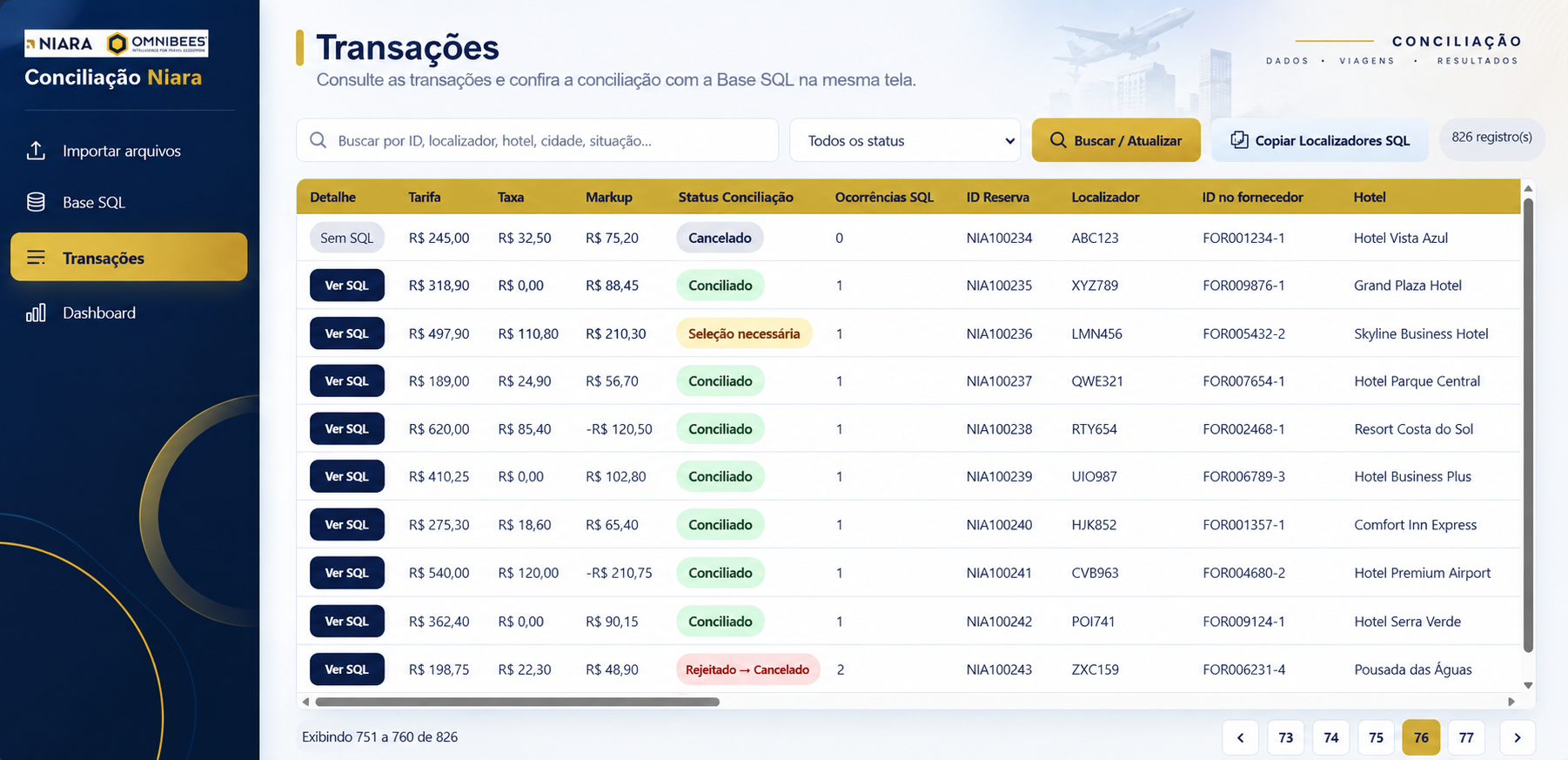Click the copy icon on Copiar Localizadores SQL
The height and width of the screenshot is (760, 1568).
click(x=1239, y=140)
